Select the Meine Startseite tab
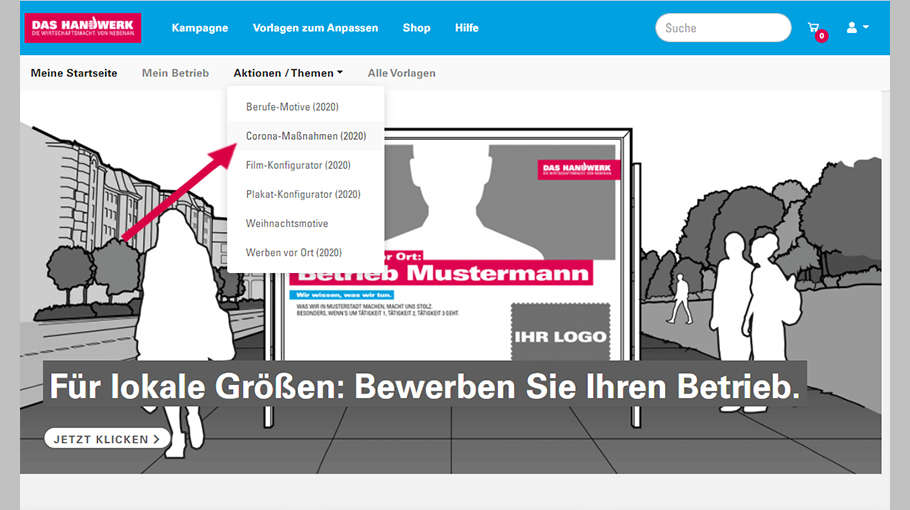 pyautogui.click(x=74, y=73)
